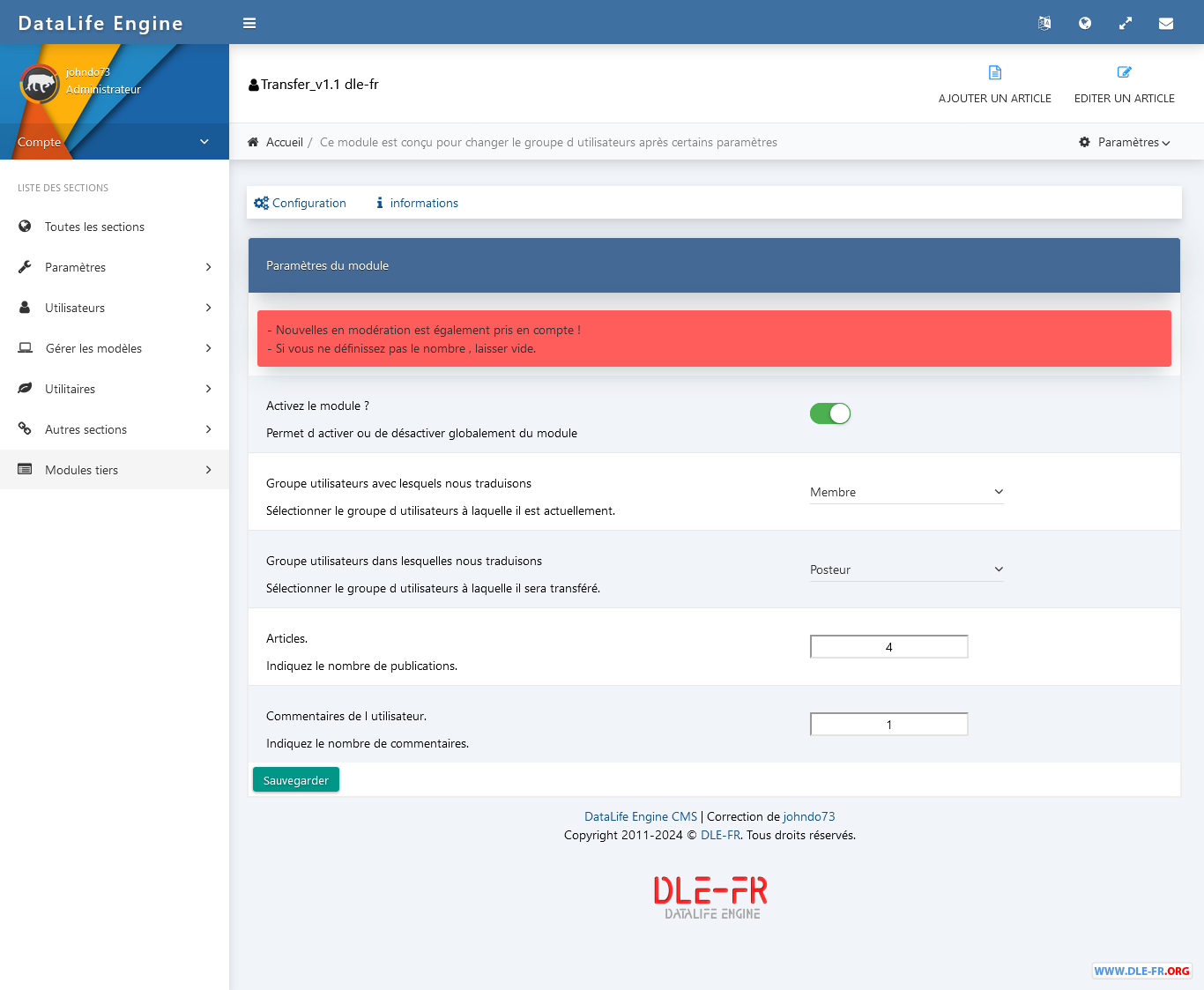
Task: Click the home icon in breadcrumb
Action: tap(253, 142)
